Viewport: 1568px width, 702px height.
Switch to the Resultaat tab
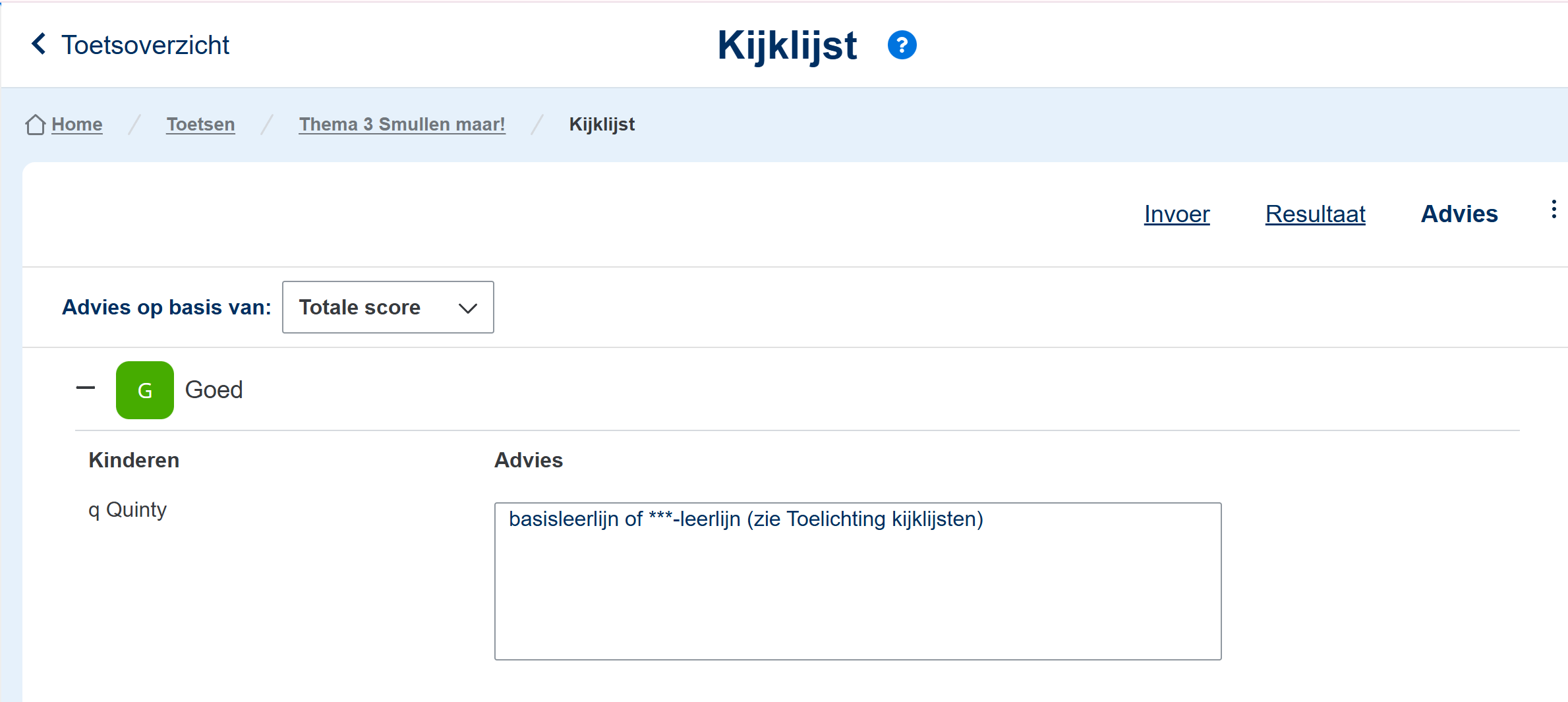click(1315, 214)
